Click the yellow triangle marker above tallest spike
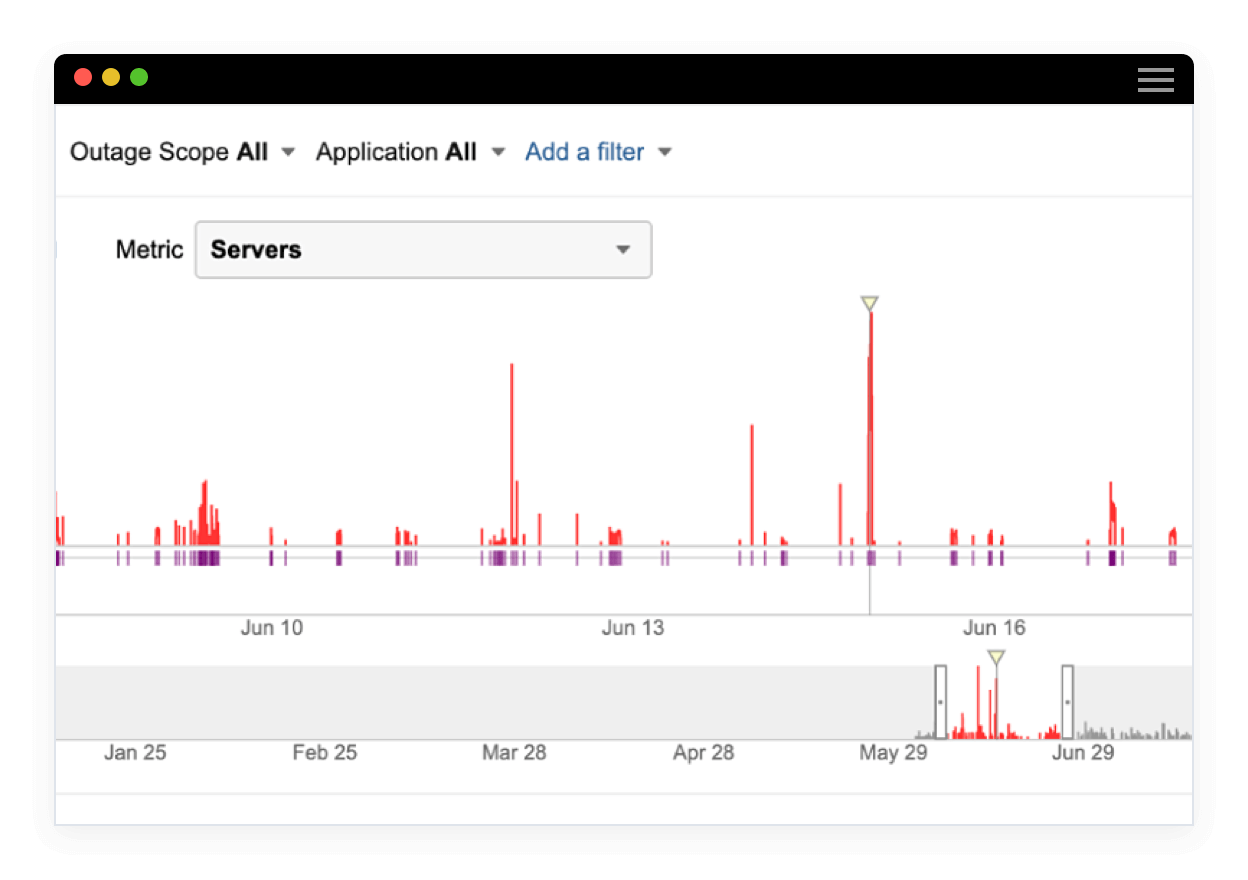Screen dimensions: 1248x880 869,303
